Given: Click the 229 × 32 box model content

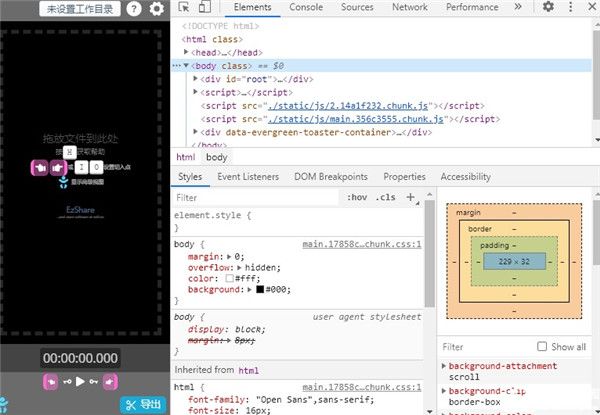Looking at the screenshot, I should tap(514, 262).
